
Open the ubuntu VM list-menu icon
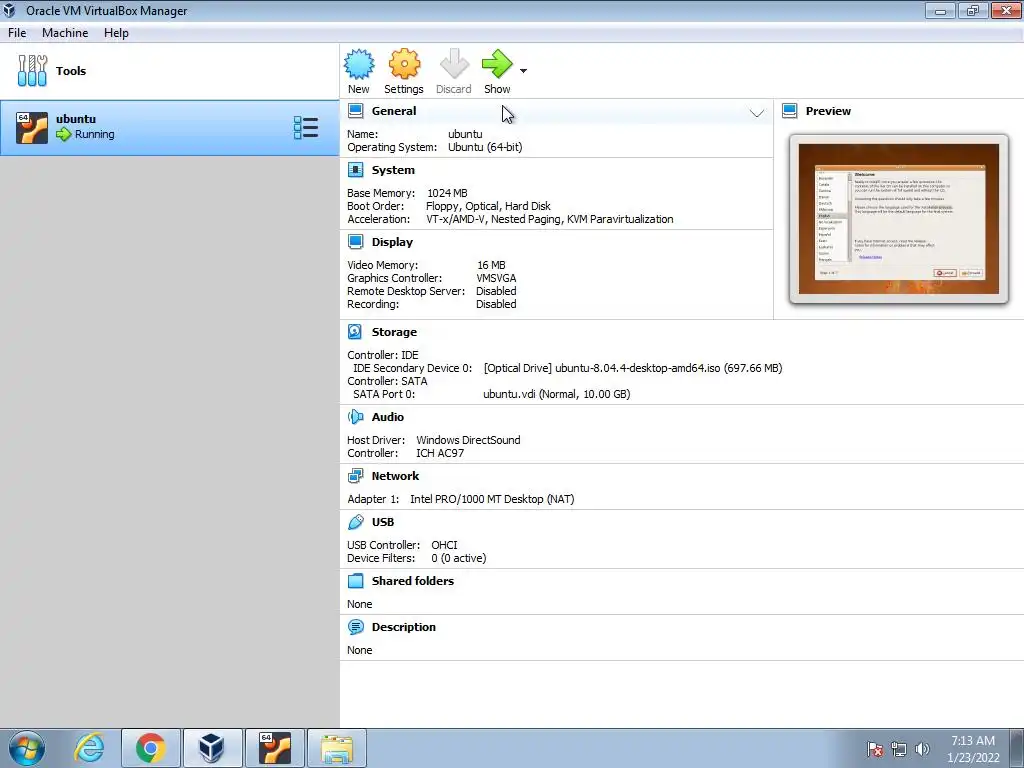(x=306, y=127)
